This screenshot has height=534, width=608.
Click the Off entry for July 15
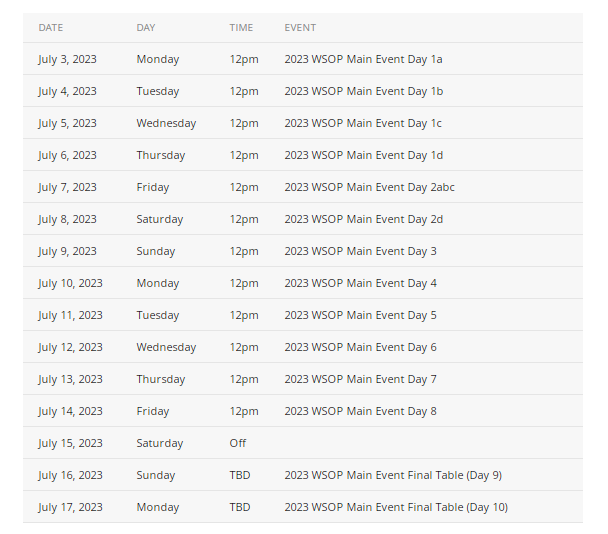point(238,443)
